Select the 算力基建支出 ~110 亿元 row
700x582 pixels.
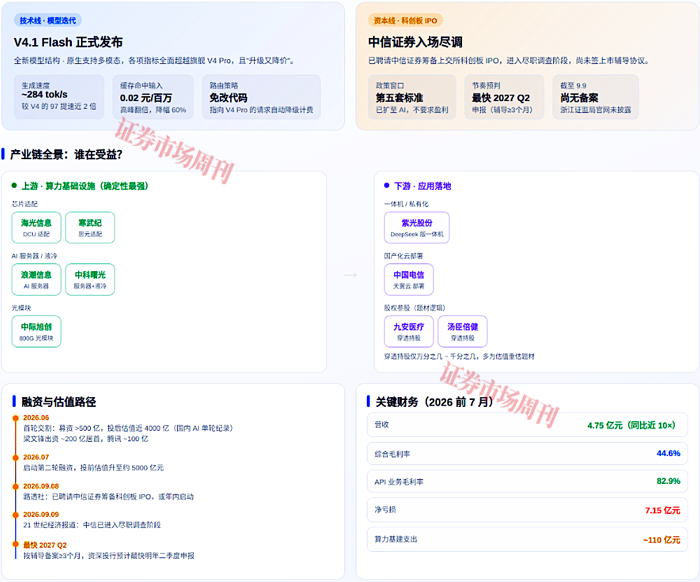tap(527, 539)
